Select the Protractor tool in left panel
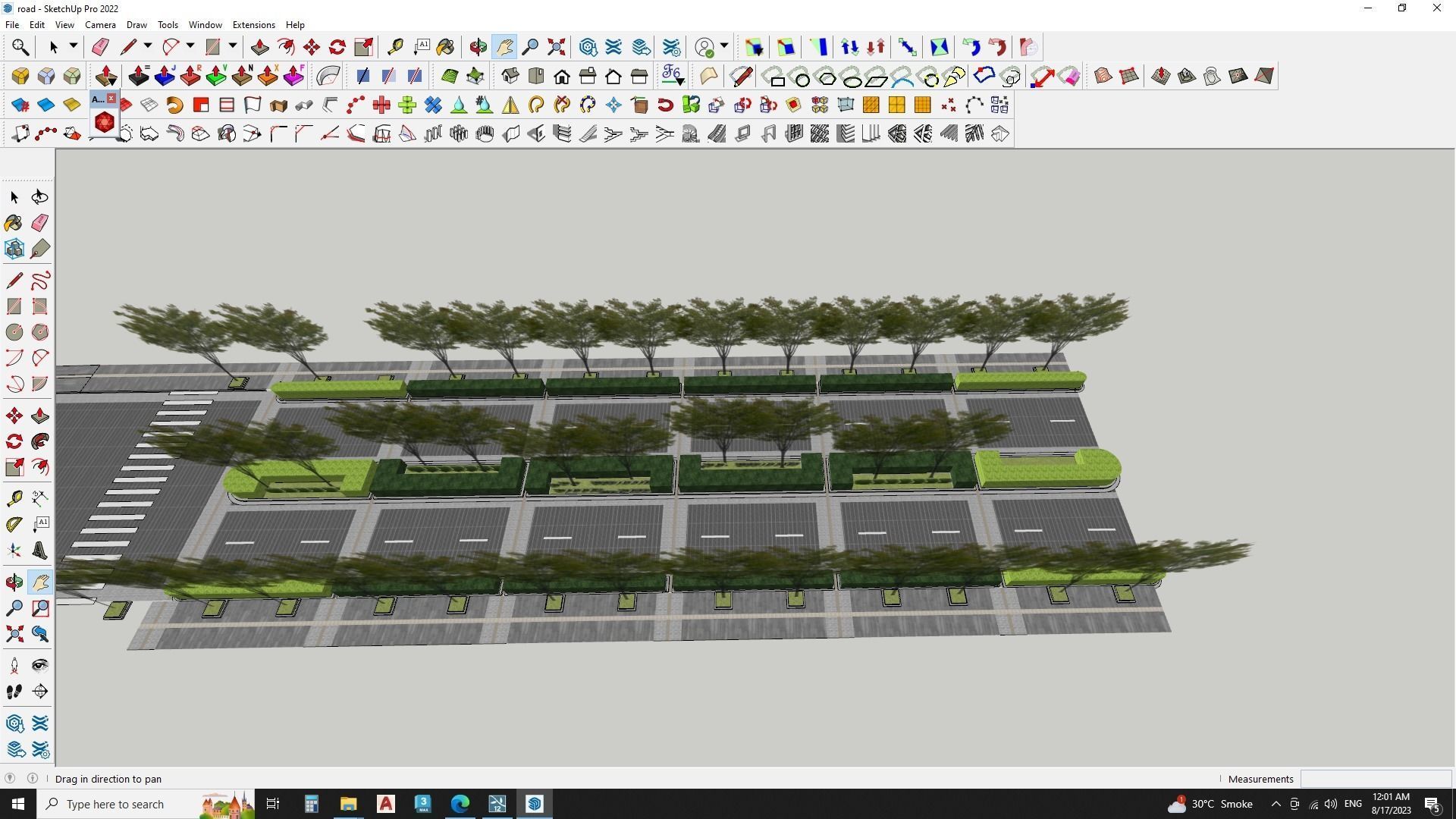 coord(14,524)
